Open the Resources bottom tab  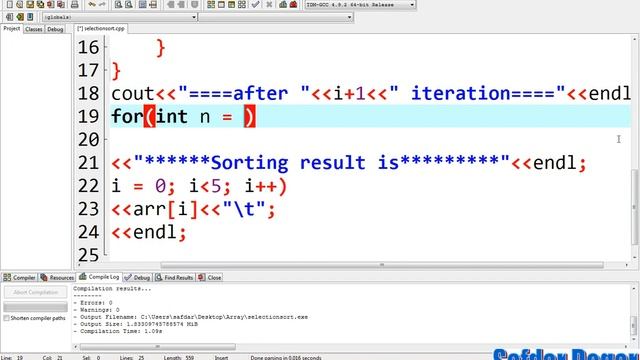[x=57, y=278]
